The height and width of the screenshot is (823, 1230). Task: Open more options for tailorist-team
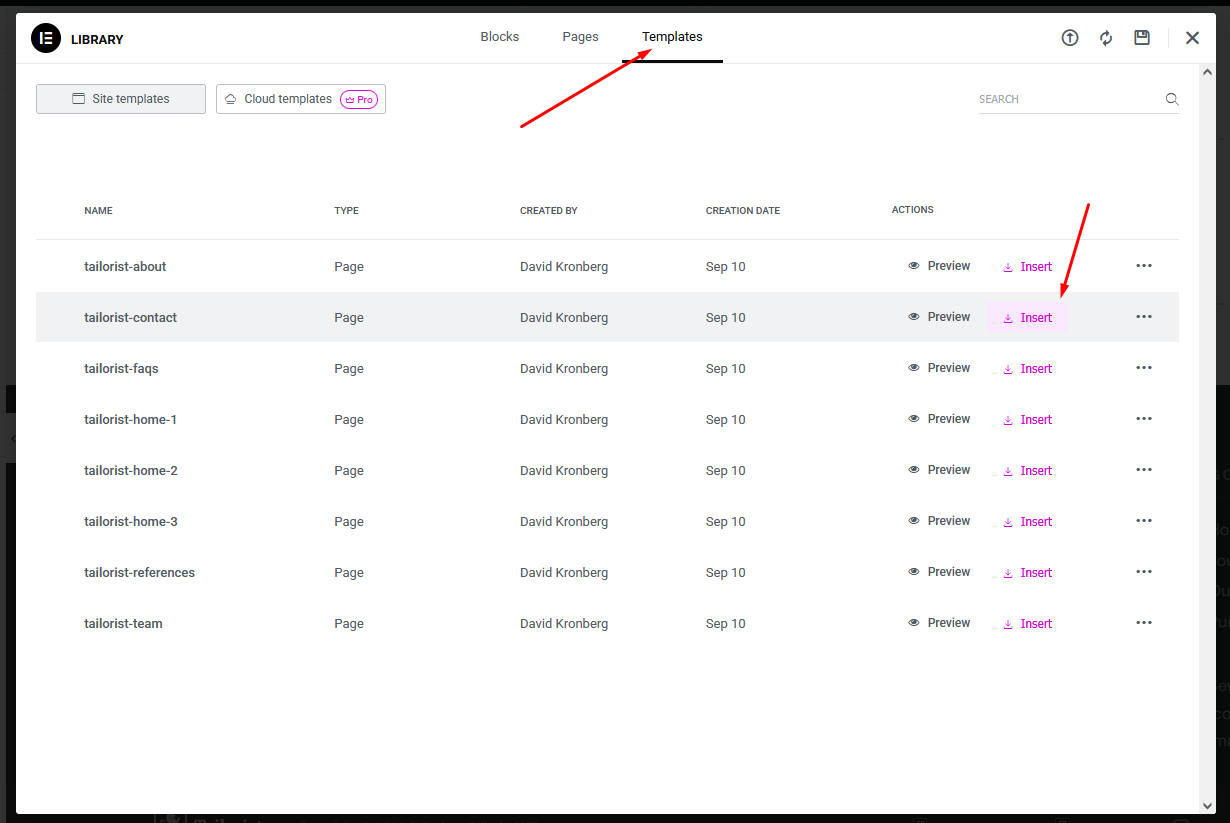coord(1144,623)
